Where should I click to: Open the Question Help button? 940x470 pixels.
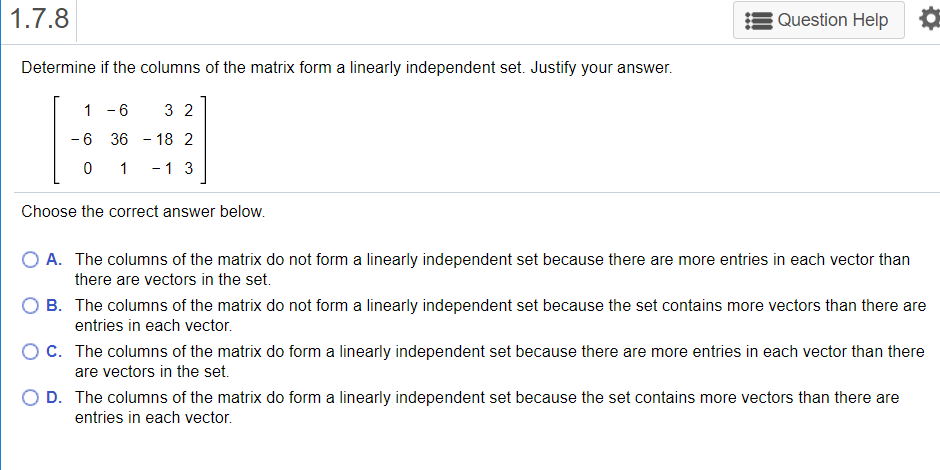coord(818,20)
